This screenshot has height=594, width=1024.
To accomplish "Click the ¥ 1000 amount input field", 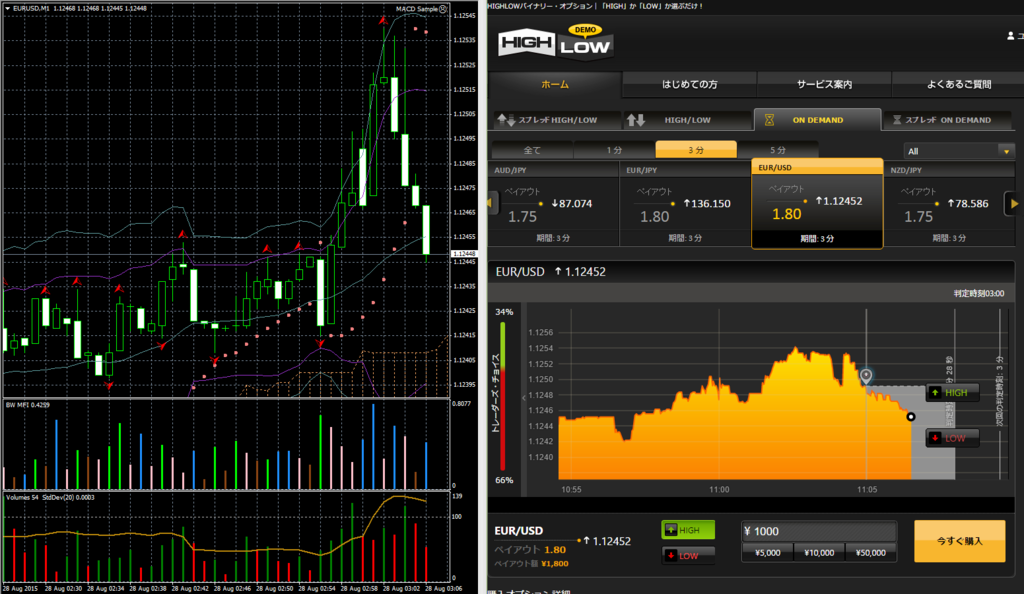I will [x=819, y=531].
